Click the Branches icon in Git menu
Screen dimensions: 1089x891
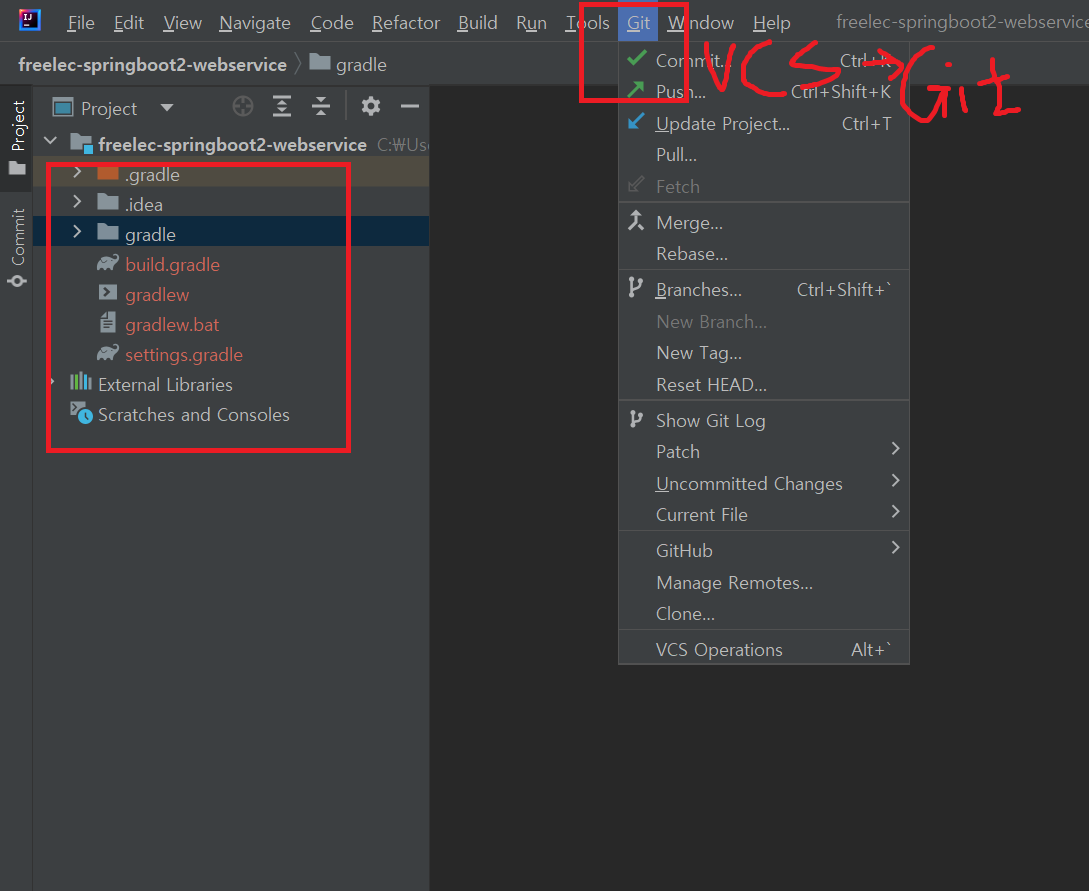coord(635,288)
